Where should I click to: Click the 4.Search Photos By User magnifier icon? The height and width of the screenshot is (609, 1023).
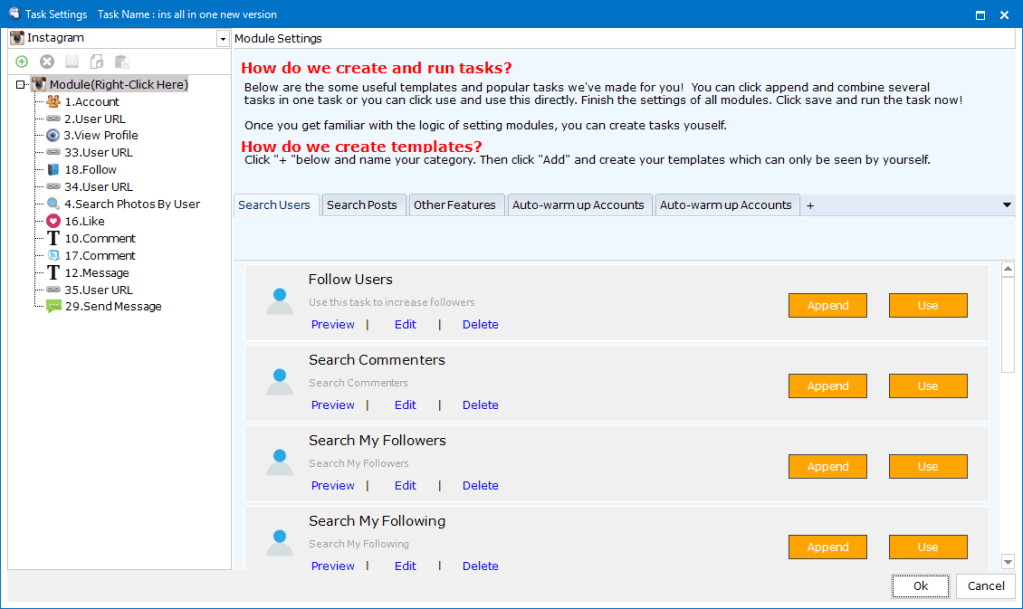coord(53,204)
